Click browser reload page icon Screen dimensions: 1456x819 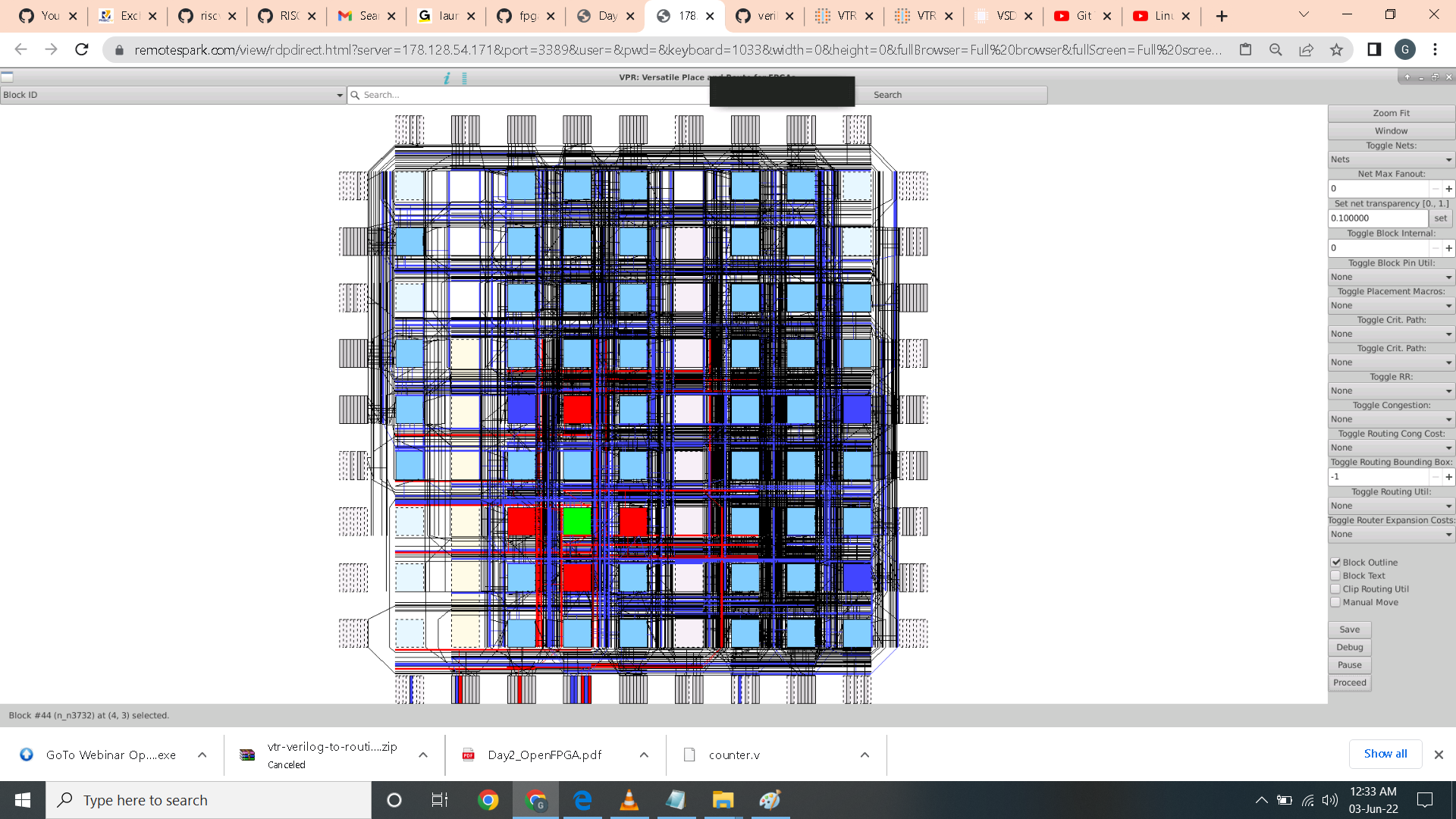point(82,50)
